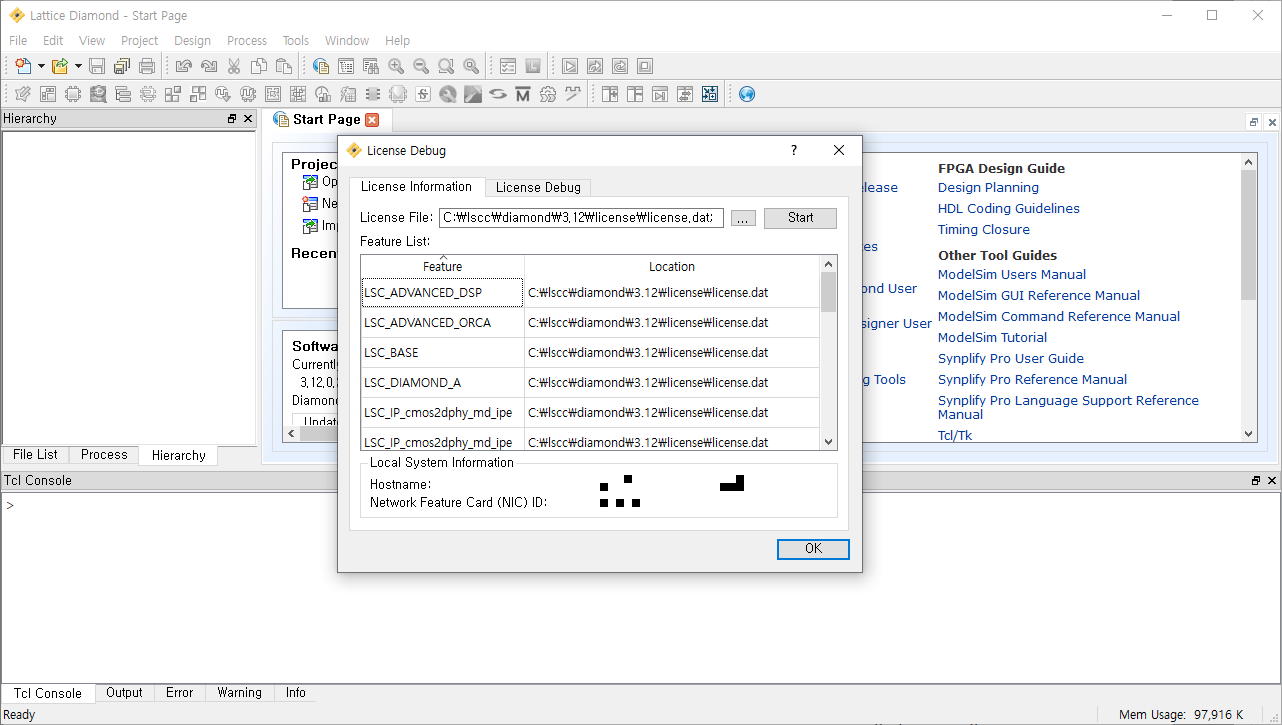Click the Save floppy disk icon
The width and height of the screenshot is (1282, 725).
97,66
